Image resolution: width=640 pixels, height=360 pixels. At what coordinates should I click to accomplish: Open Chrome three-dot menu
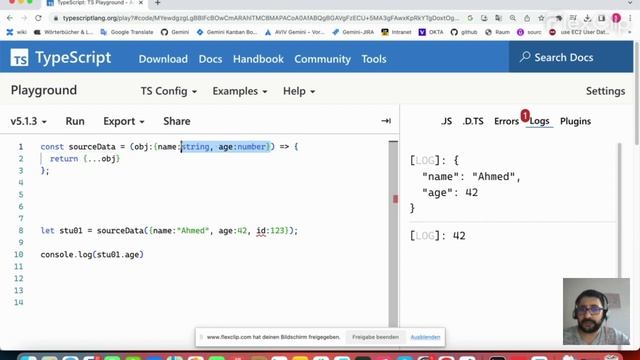(630, 18)
